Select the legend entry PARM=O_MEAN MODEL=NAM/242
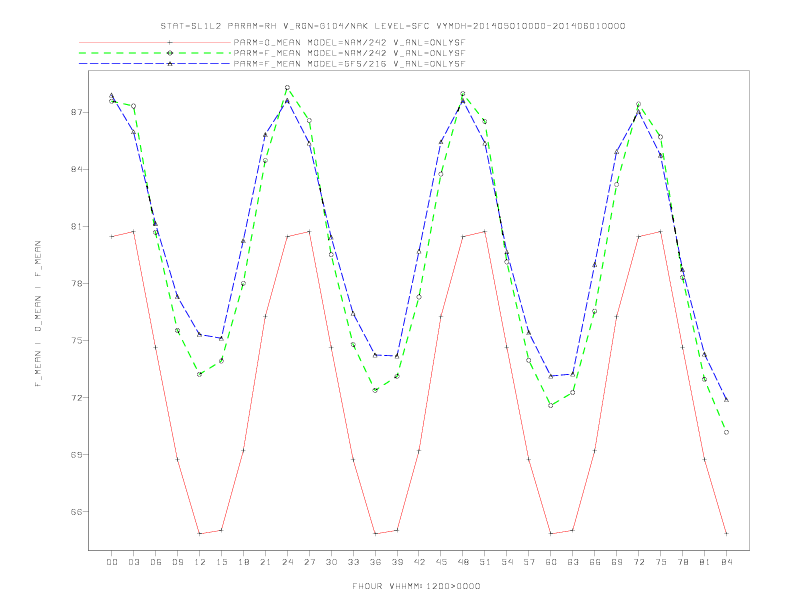The width and height of the screenshot is (792, 612). coord(349,42)
